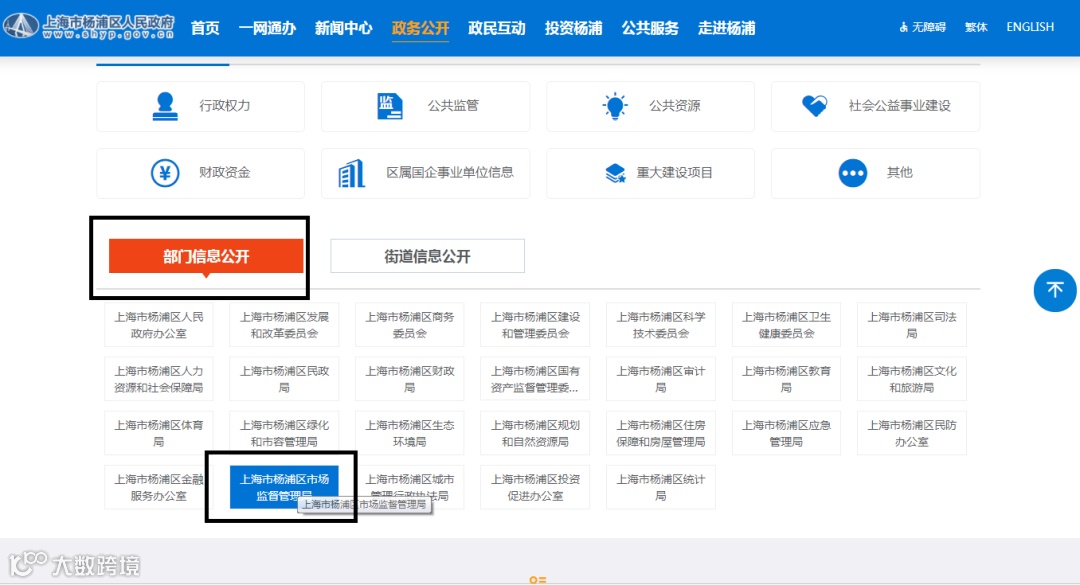Screen dimensions: 1080x585
Task: Open 上海市杨浦区应急管理局 link
Action: (x=786, y=433)
